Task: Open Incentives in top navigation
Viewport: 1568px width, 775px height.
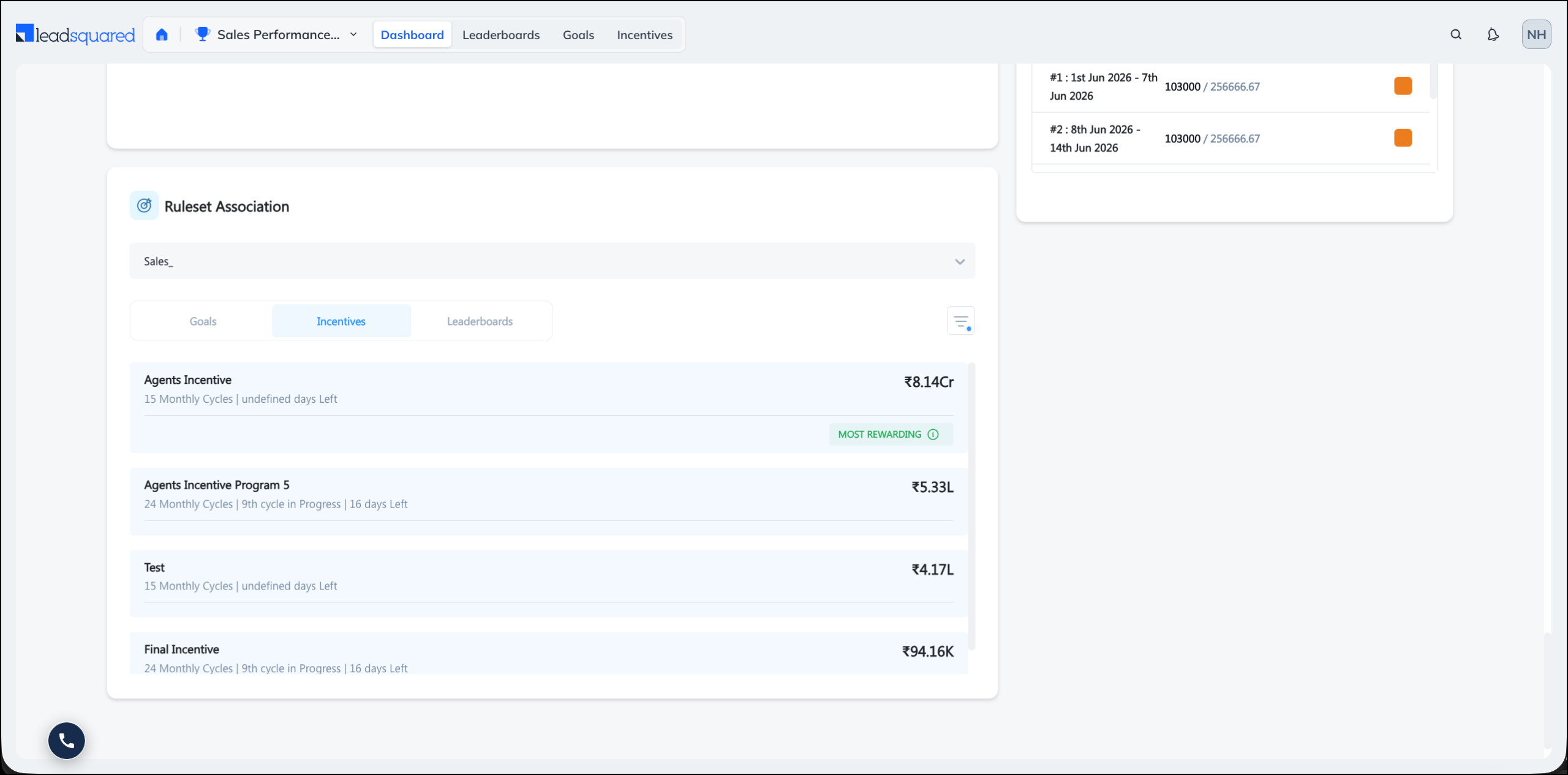Action: [644, 35]
